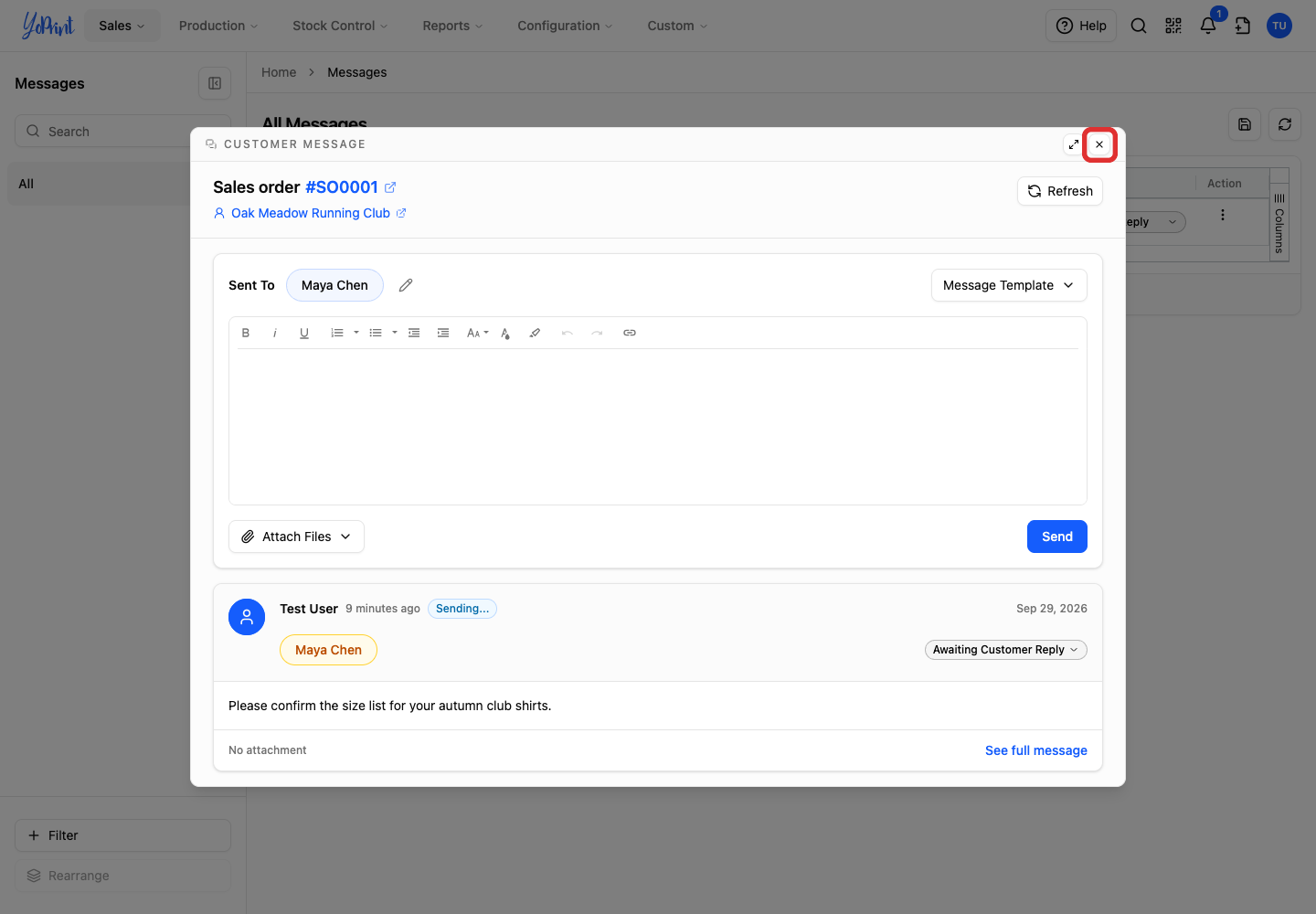Open the text color picker icon
The image size is (1316, 914).
[505, 333]
